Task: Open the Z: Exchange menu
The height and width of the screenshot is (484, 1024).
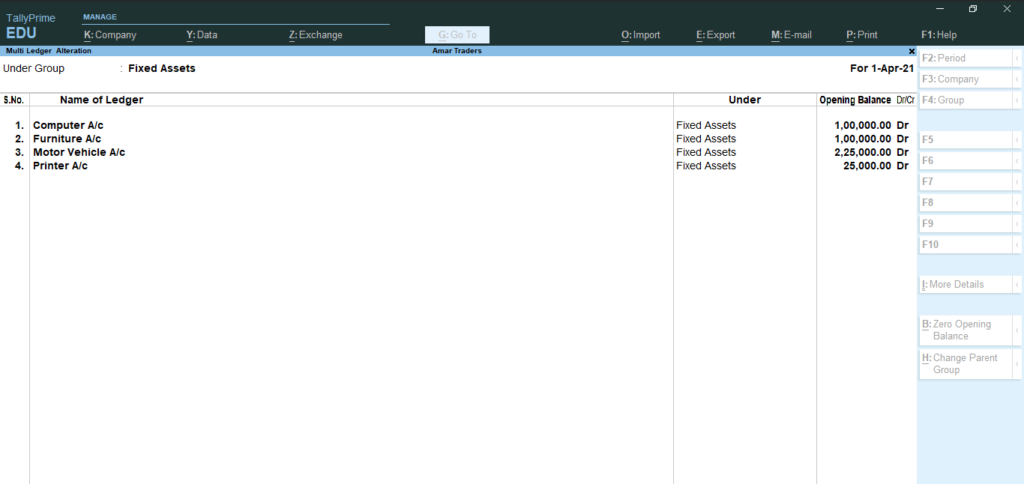Action: point(315,35)
